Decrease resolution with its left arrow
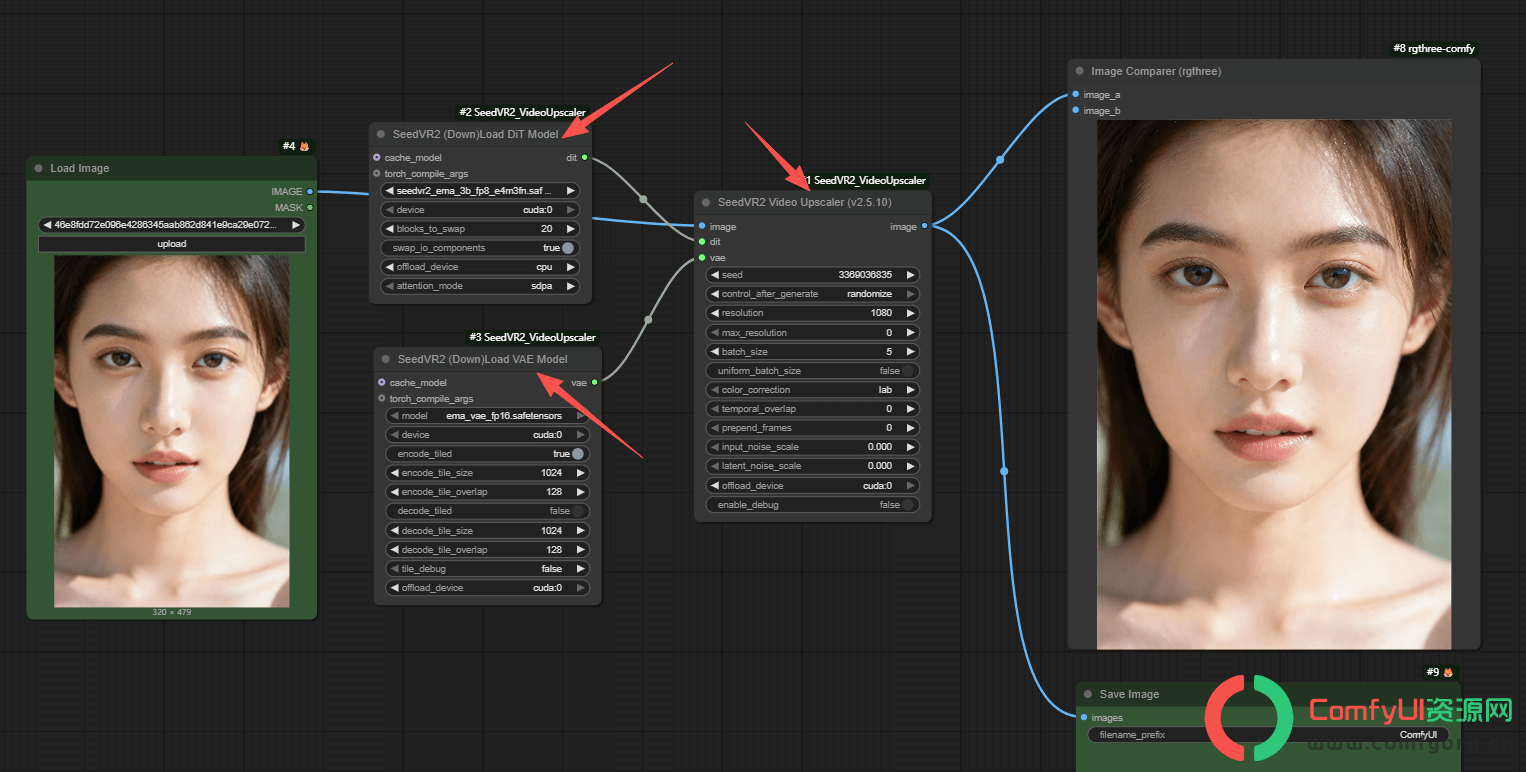 point(714,313)
